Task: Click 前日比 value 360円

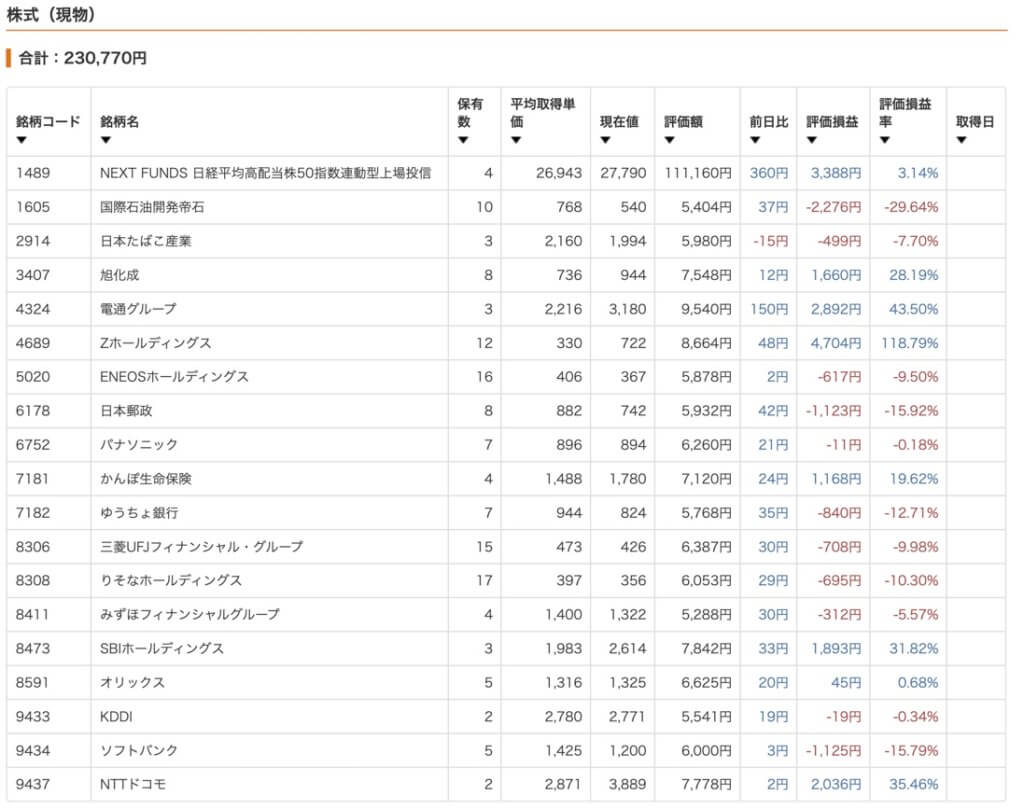Action: (769, 173)
